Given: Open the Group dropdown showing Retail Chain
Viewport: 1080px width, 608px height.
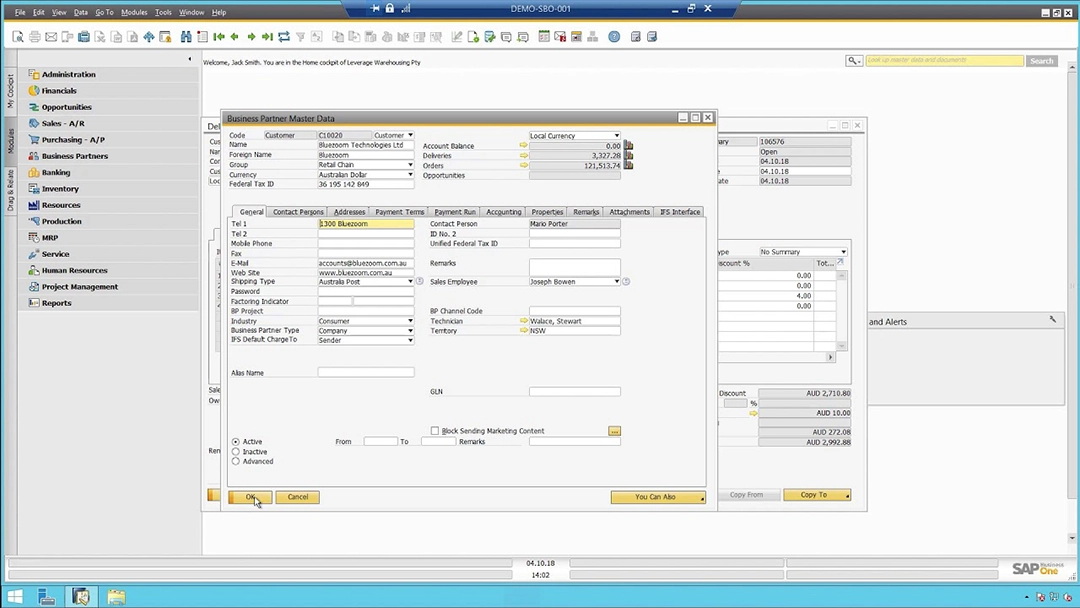Looking at the screenshot, I should pos(409,164).
